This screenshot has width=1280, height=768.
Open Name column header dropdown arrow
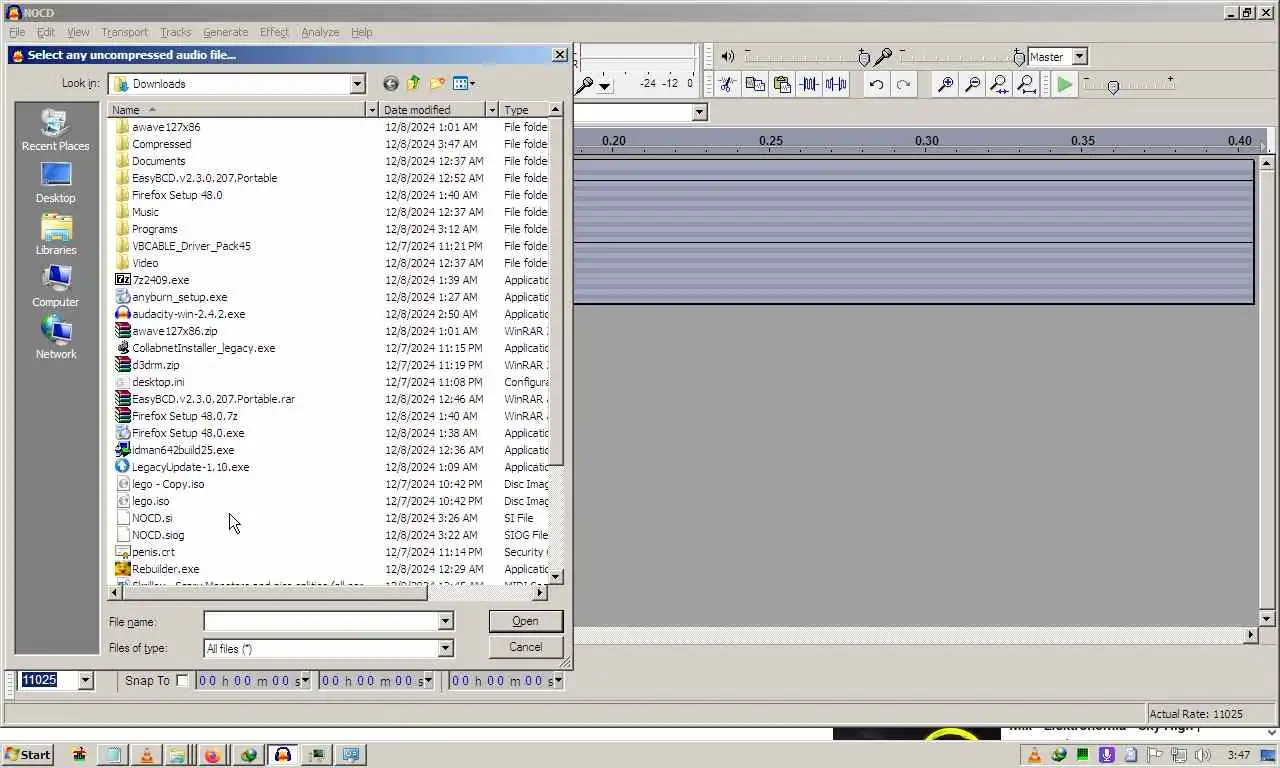(372, 110)
